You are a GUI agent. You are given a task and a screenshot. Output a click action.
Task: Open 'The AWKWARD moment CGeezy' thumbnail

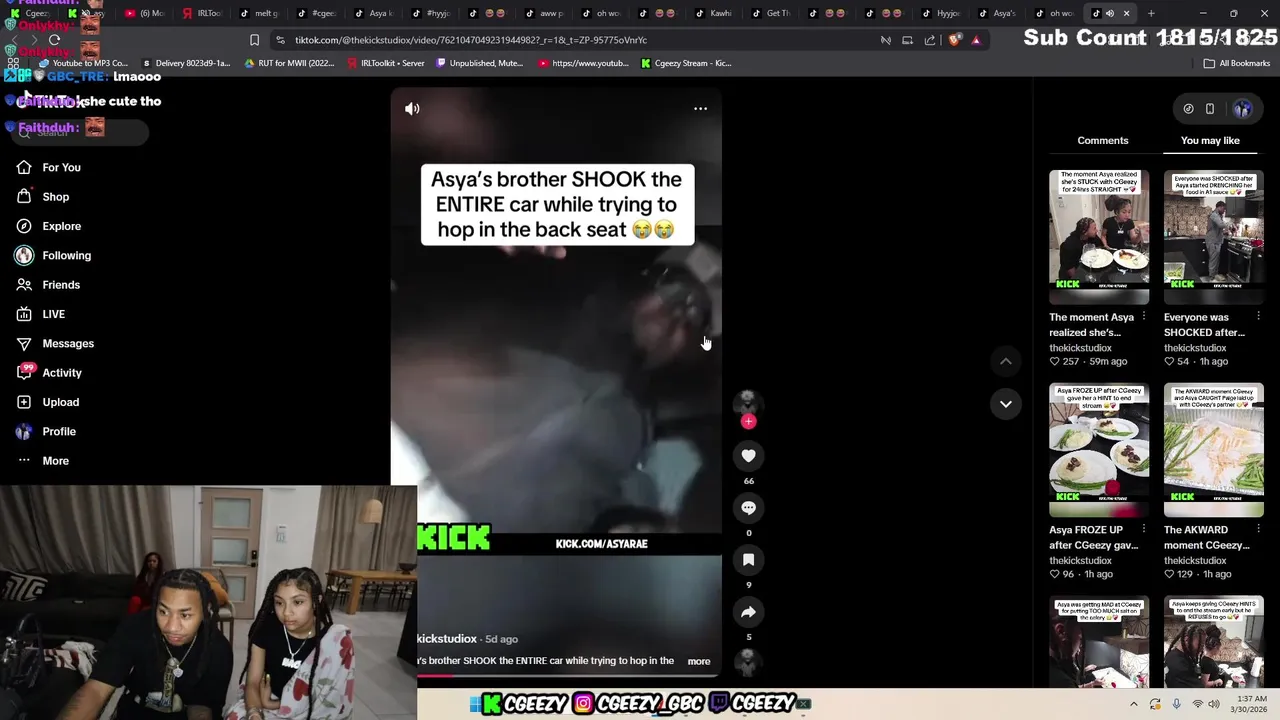coord(1214,450)
